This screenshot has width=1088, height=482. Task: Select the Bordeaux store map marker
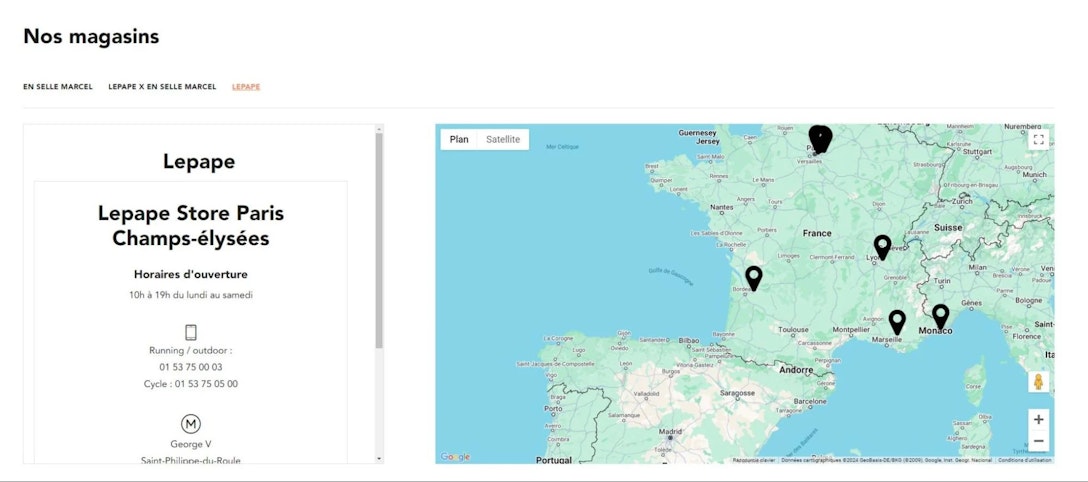[x=754, y=277]
